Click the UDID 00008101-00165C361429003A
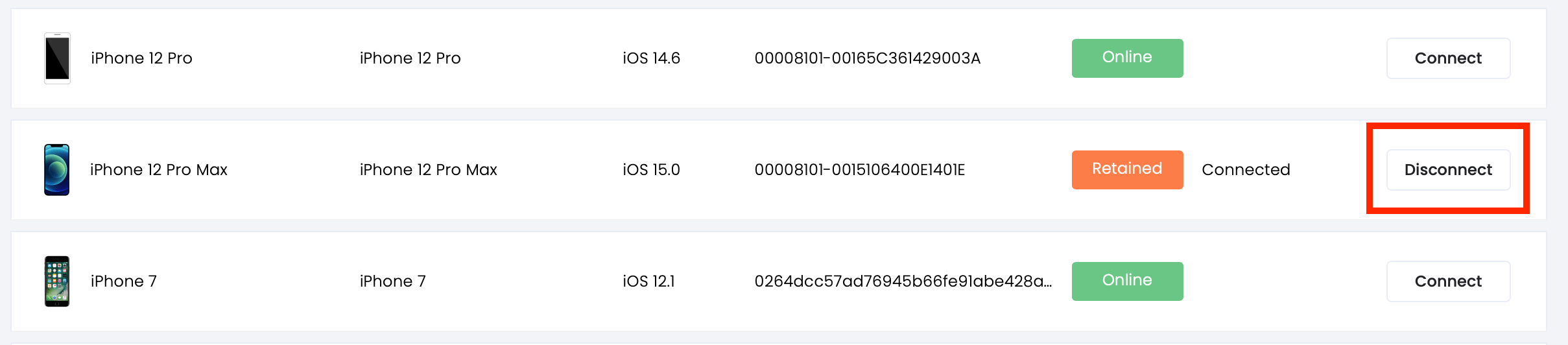1568x345 pixels. [x=868, y=58]
